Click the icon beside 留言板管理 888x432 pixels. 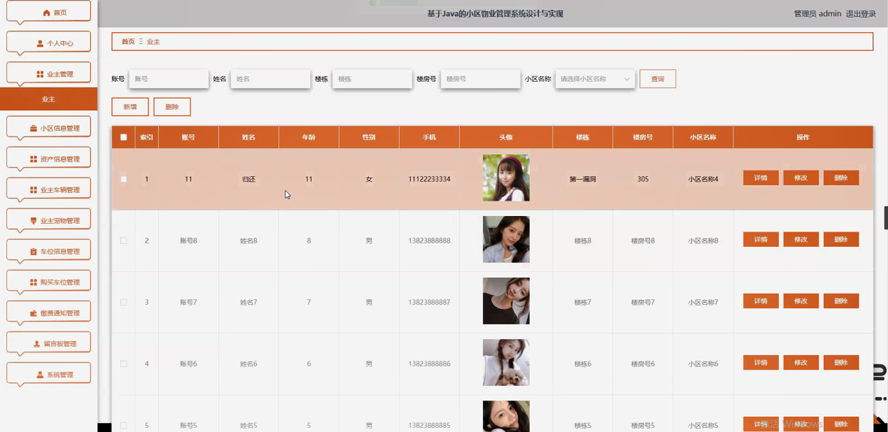[37, 344]
